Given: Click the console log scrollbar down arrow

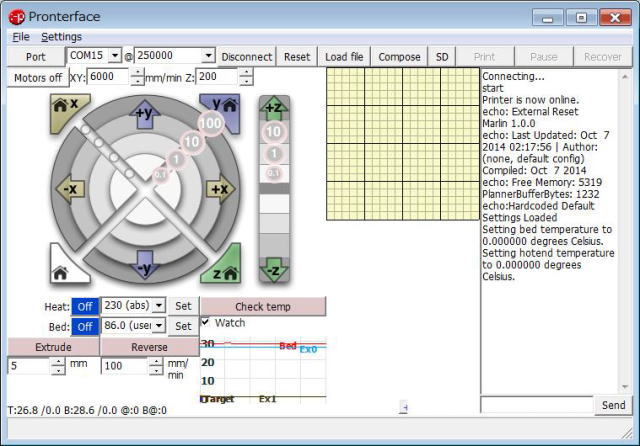Looking at the screenshot, I should pos(625,386).
